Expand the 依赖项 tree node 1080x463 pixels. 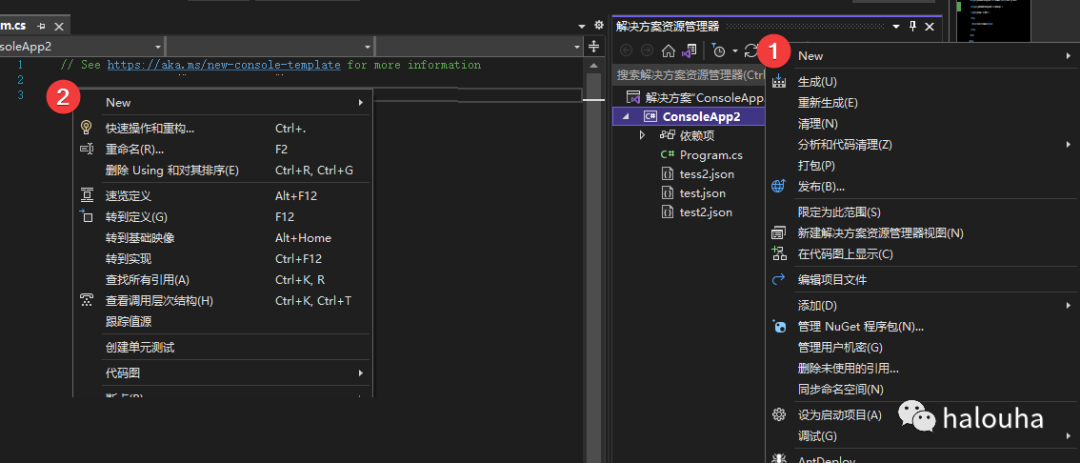click(x=643, y=135)
